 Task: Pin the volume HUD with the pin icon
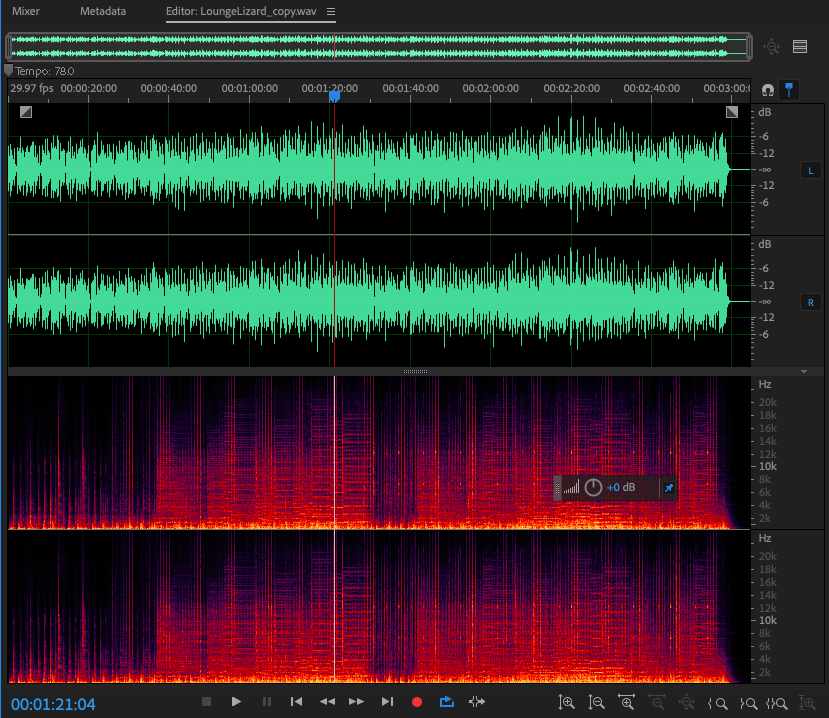pyautogui.click(x=669, y=487)
